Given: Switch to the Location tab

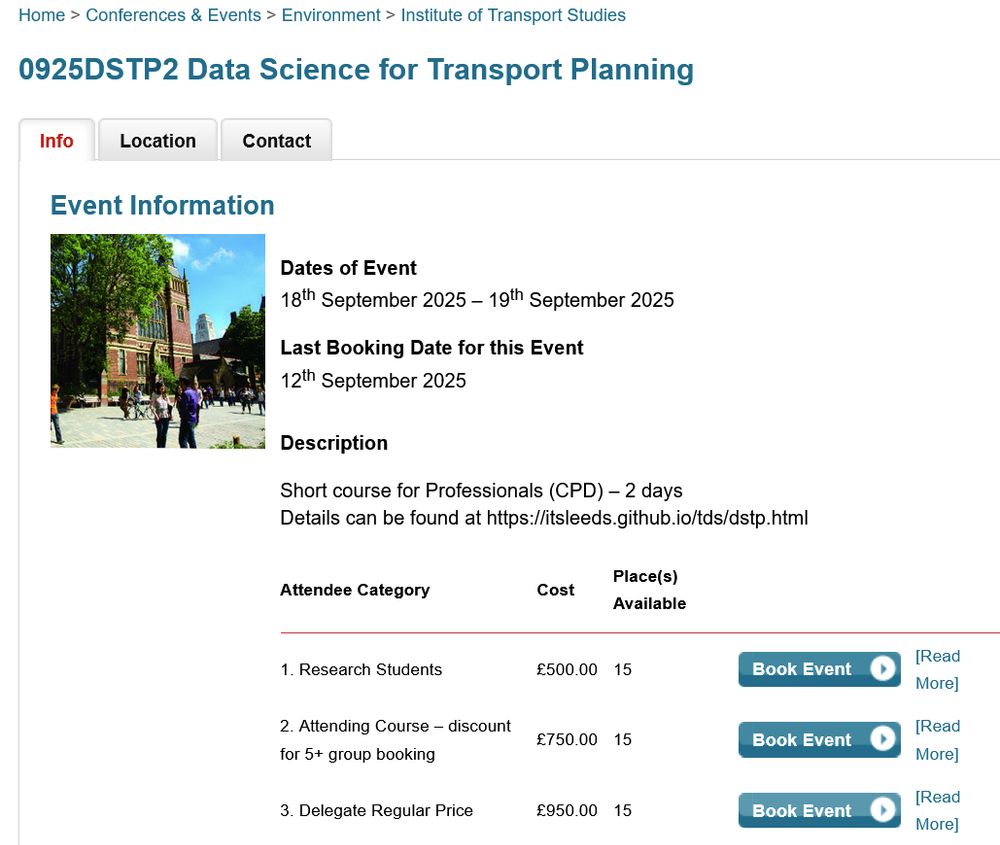Looking at the screenshot, I should [x=158, y=140].
